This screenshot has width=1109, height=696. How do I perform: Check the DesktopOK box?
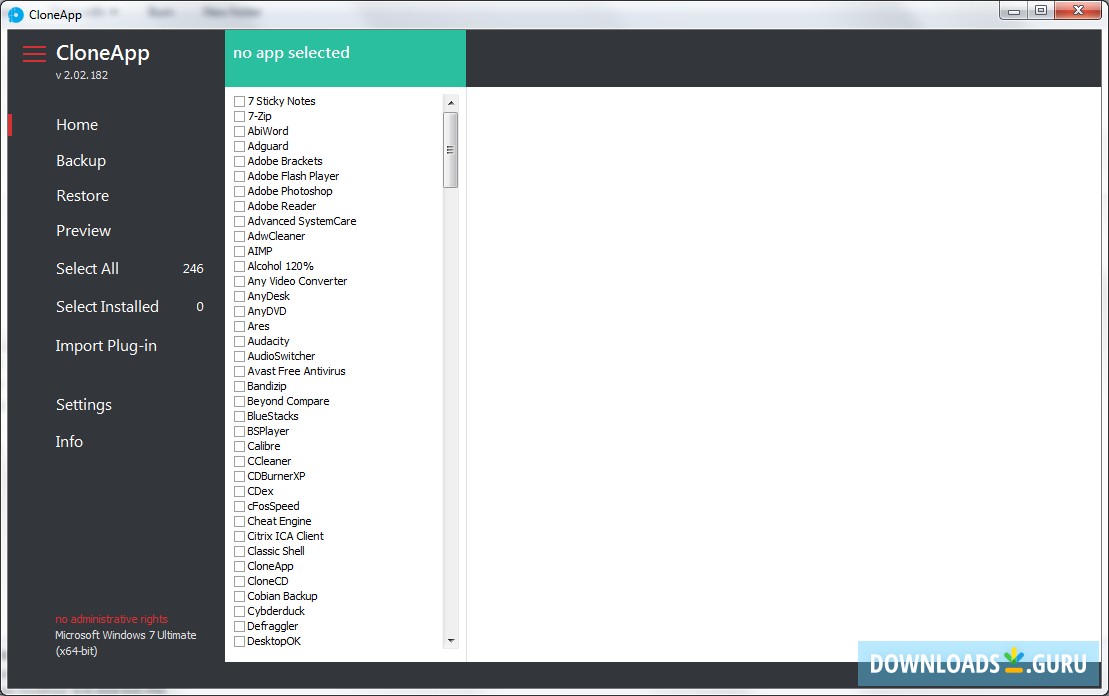click(x=239, y=642)
